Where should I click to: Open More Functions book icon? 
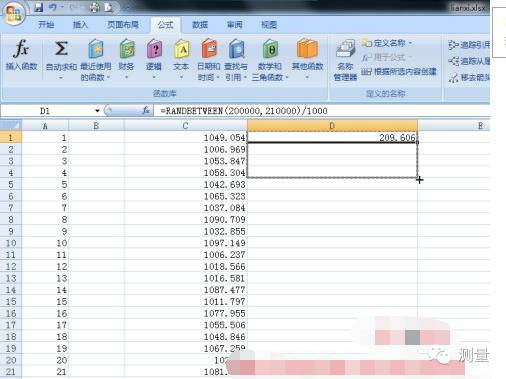[307, 49]
